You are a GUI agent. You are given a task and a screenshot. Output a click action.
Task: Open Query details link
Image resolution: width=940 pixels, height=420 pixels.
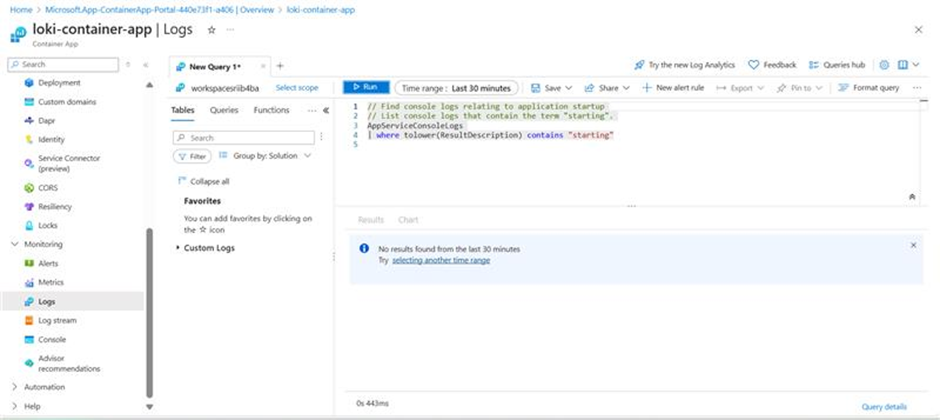[x=884, y=407]
